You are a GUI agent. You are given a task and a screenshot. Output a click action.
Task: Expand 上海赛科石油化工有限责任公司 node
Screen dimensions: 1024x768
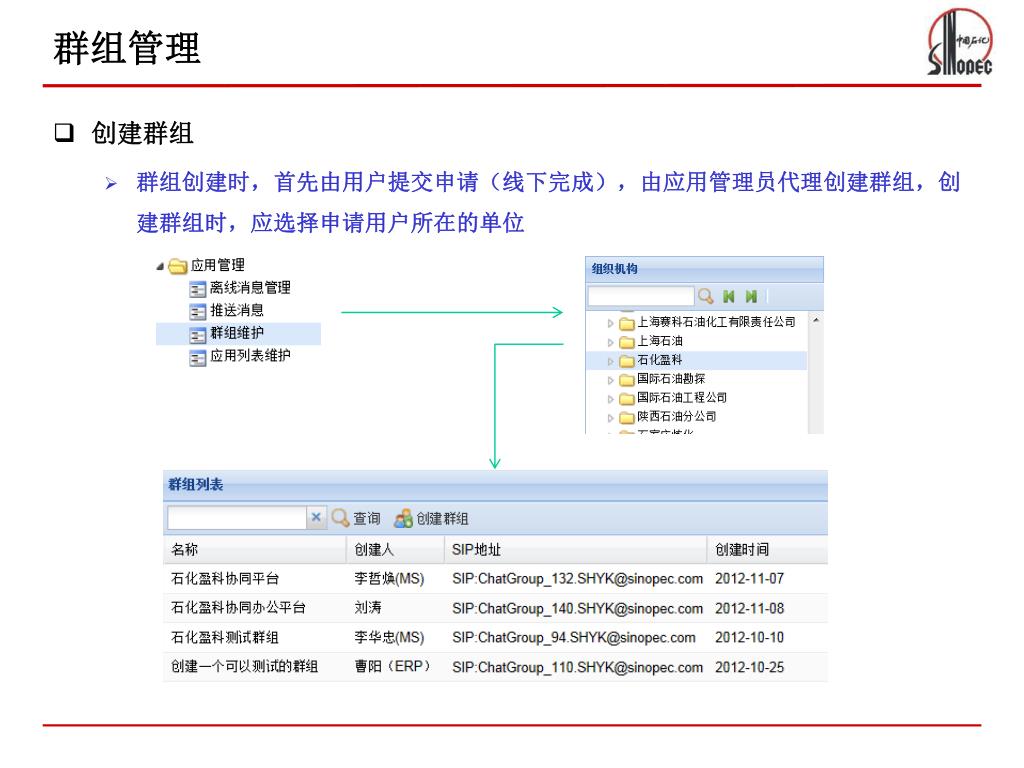point(611,323)
